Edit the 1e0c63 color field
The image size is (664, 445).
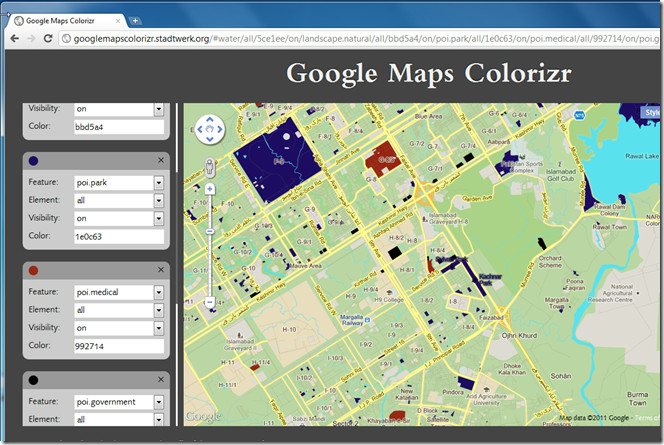click(x=119, y=237)
